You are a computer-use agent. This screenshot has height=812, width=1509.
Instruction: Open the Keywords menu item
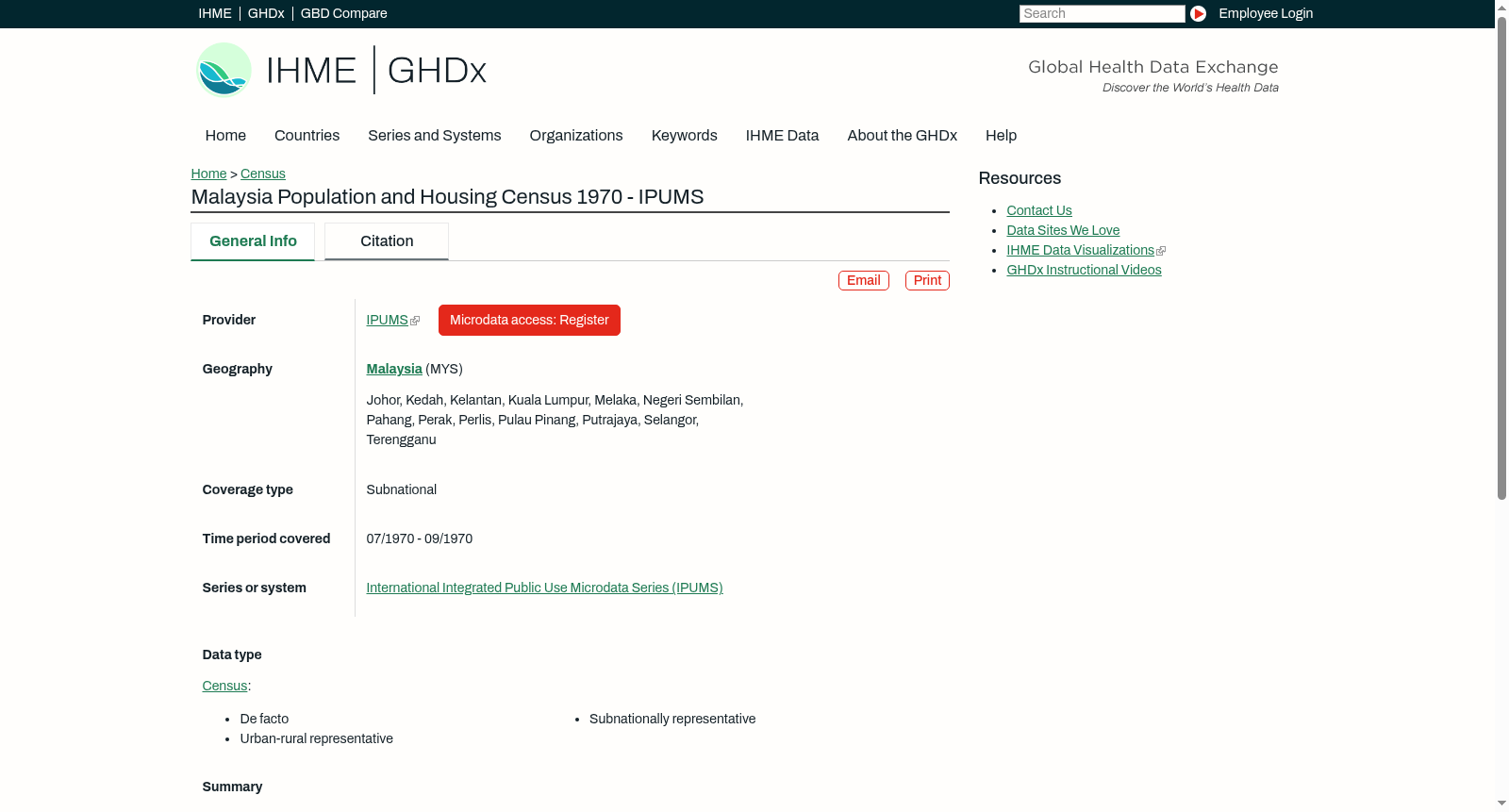685,136
